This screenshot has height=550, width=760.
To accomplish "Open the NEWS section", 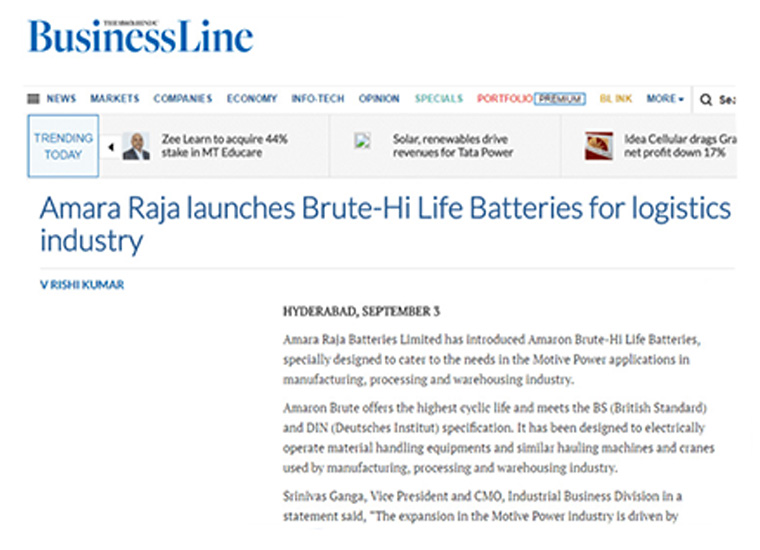I will (x=61, y=99).
